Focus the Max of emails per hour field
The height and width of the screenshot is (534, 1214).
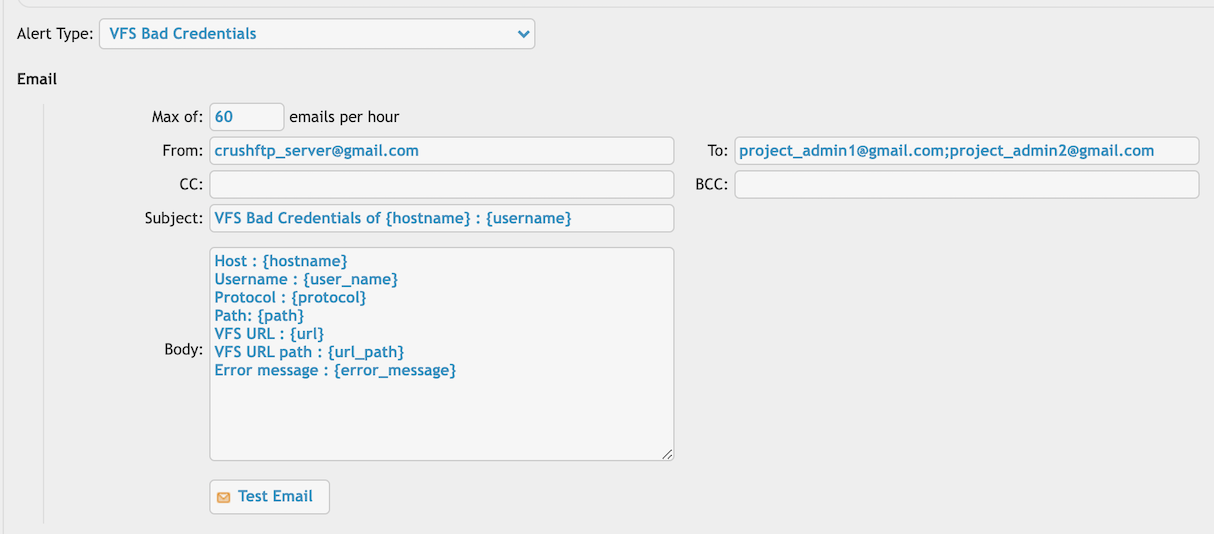point(247,117)
